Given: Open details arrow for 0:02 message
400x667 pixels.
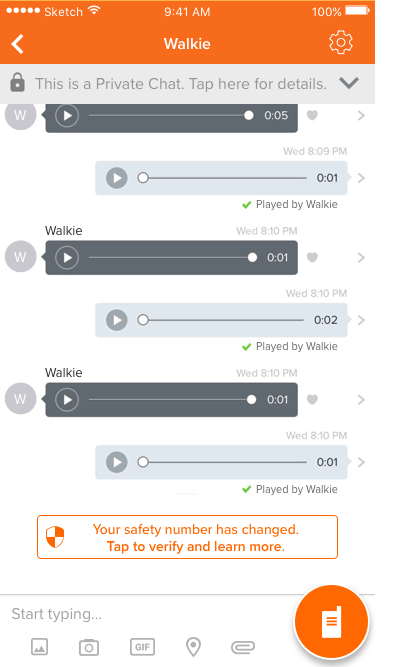Looking at the screenshot, I should coord(361,320).
